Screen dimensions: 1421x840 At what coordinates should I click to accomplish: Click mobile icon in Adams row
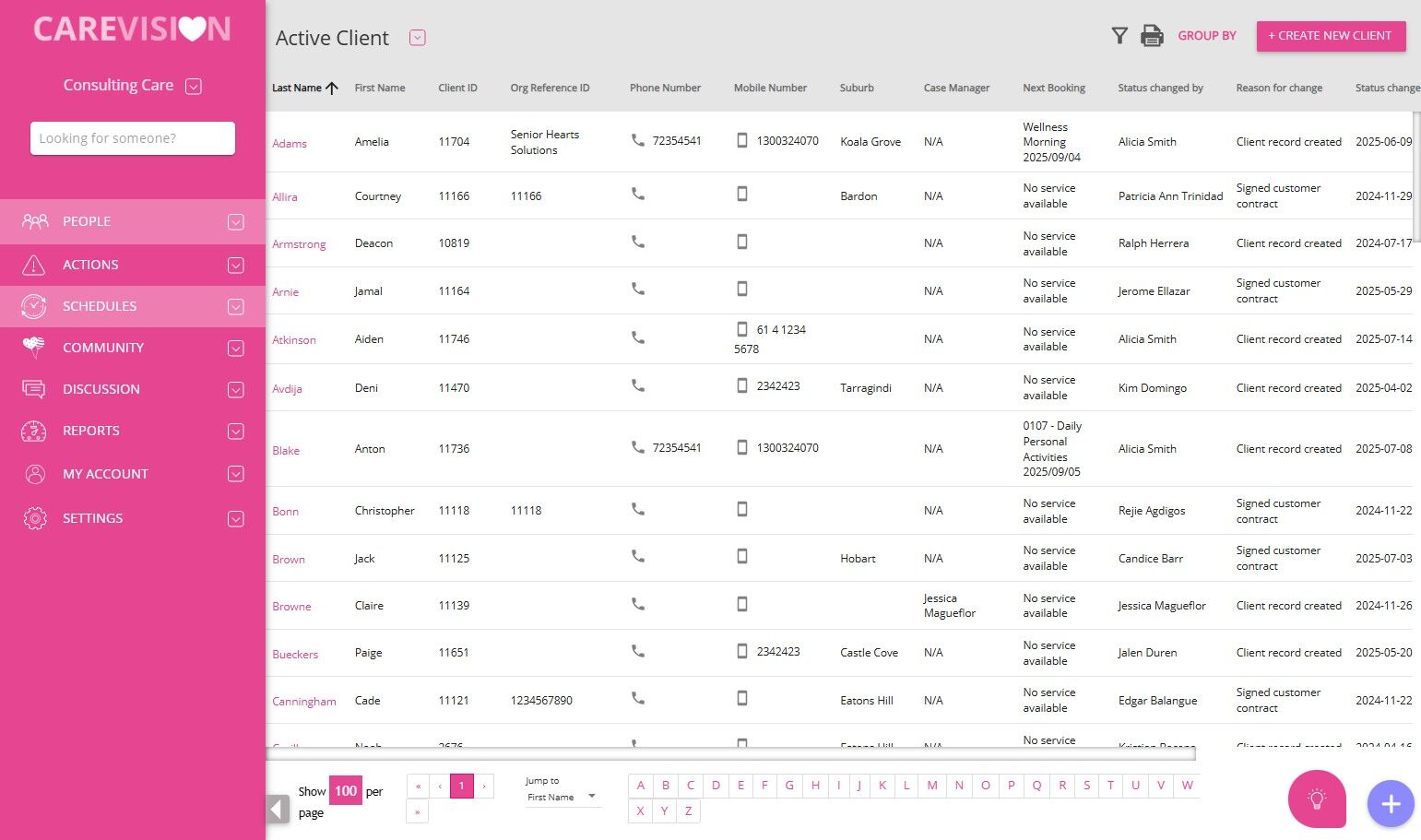click(742, 140)
